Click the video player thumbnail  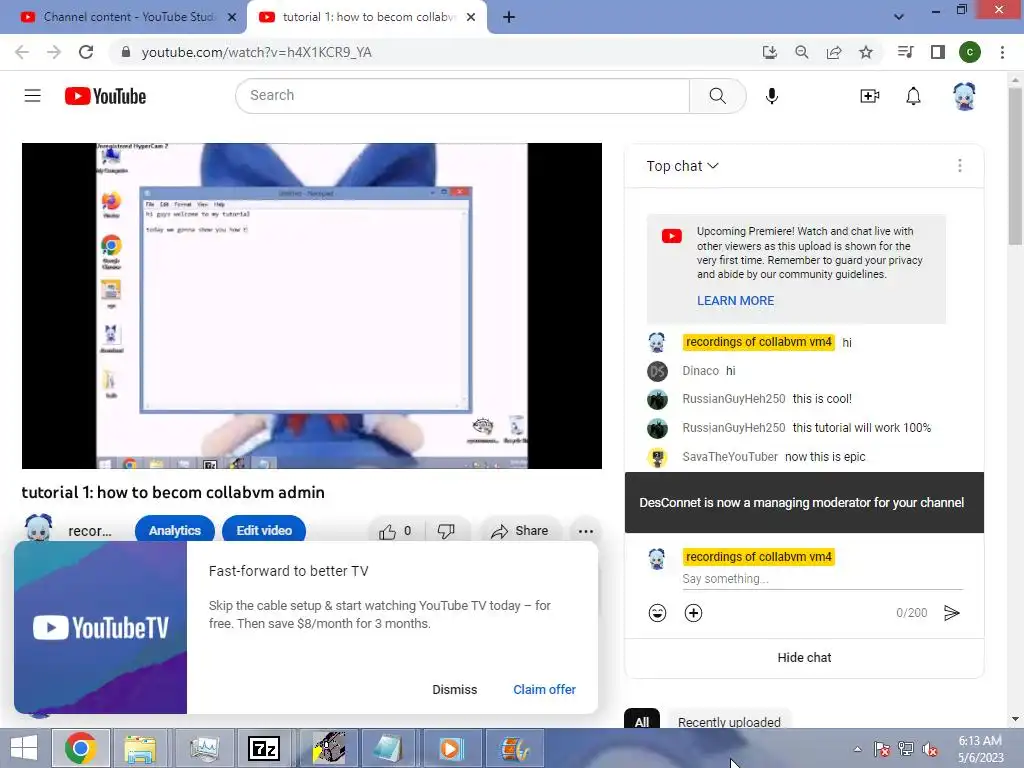(x=312, y=306)
